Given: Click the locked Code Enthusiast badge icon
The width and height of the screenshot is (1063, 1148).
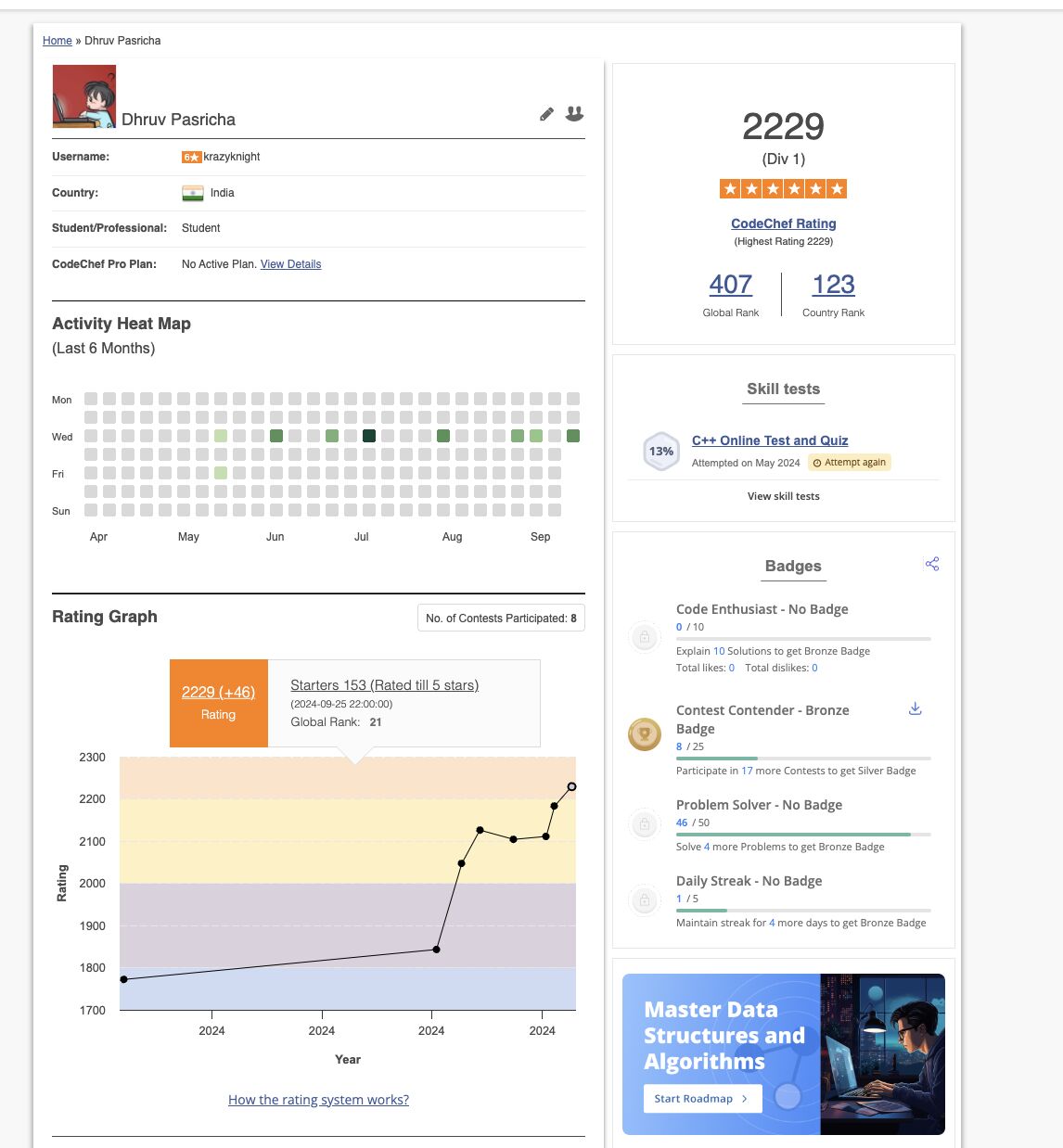Looking at the screenshot, I should 644,637.
